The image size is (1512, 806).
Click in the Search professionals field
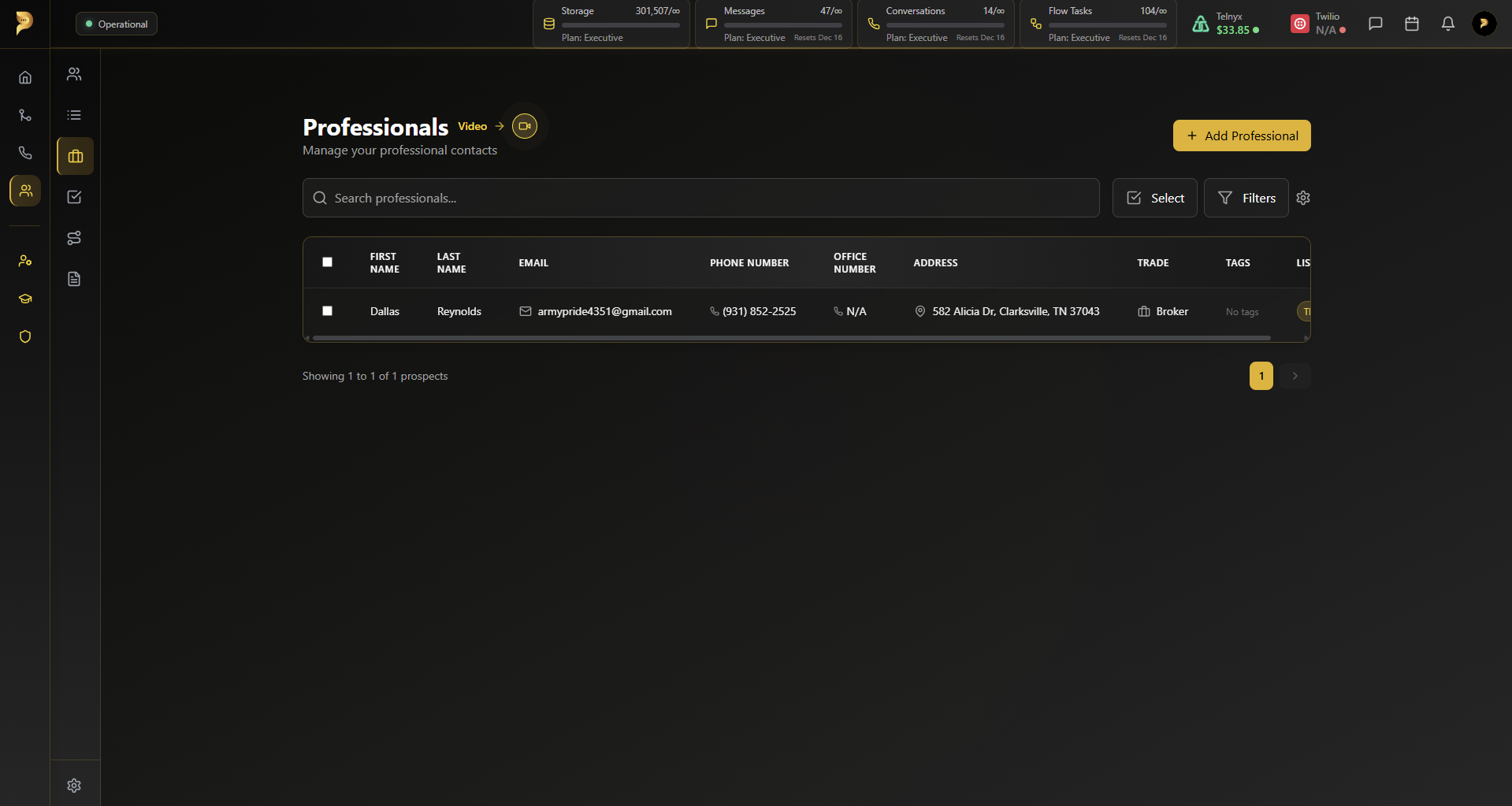pos(701,198)
